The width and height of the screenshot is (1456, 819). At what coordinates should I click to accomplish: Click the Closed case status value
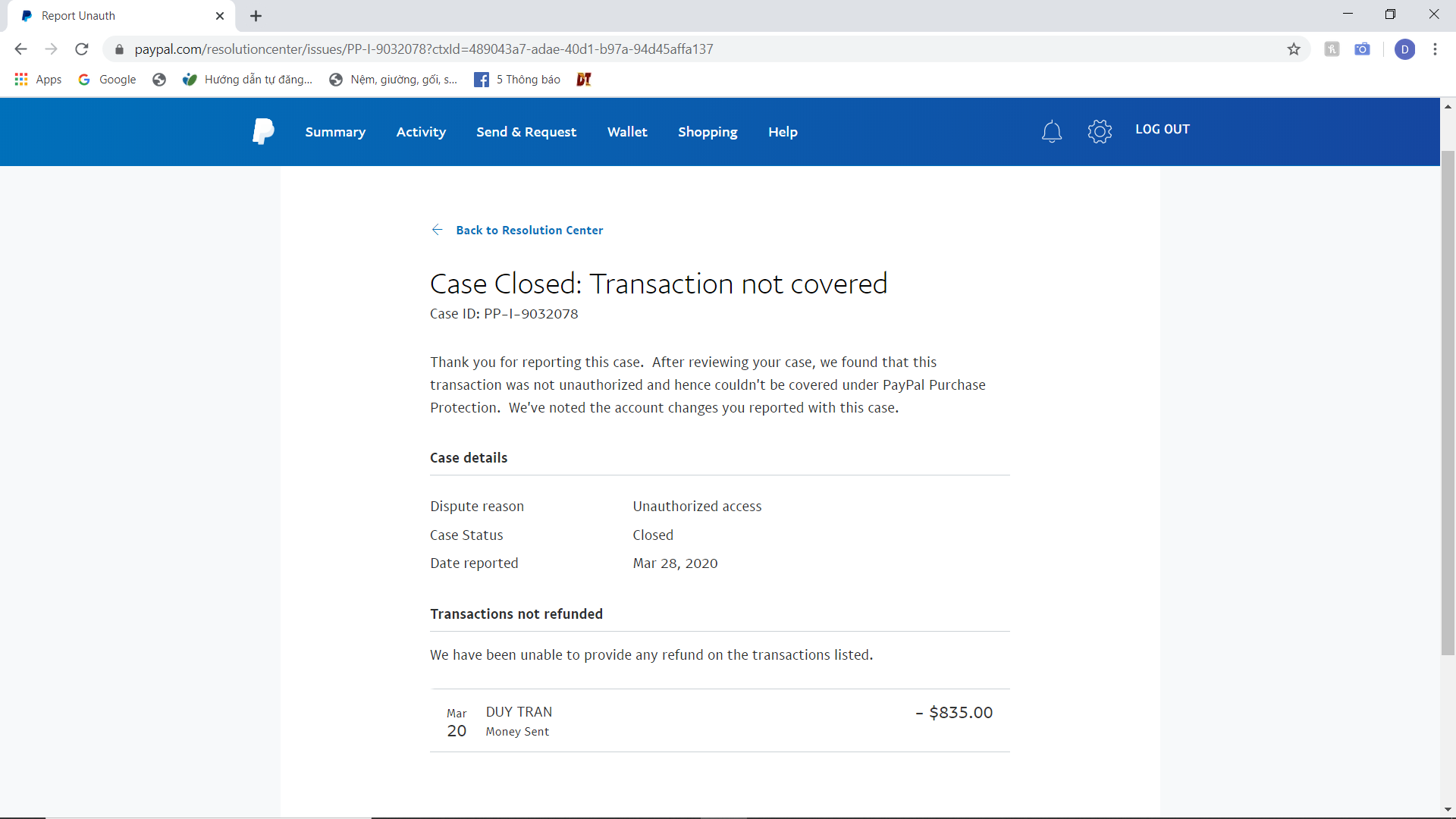[653, 535]
